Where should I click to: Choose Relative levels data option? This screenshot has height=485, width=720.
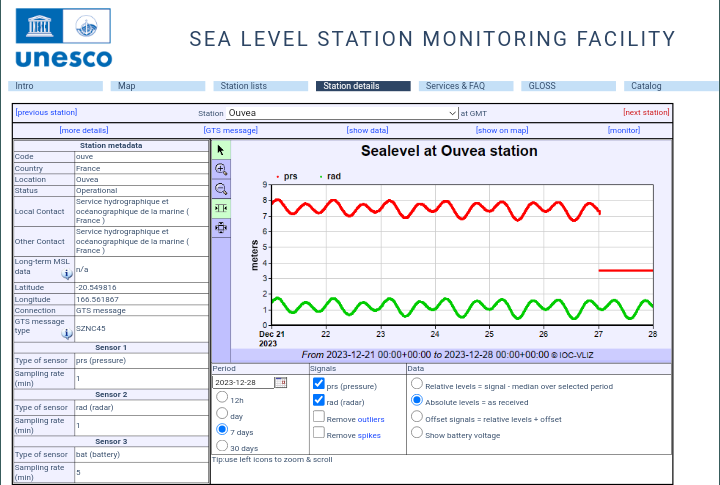click(416, 383)
